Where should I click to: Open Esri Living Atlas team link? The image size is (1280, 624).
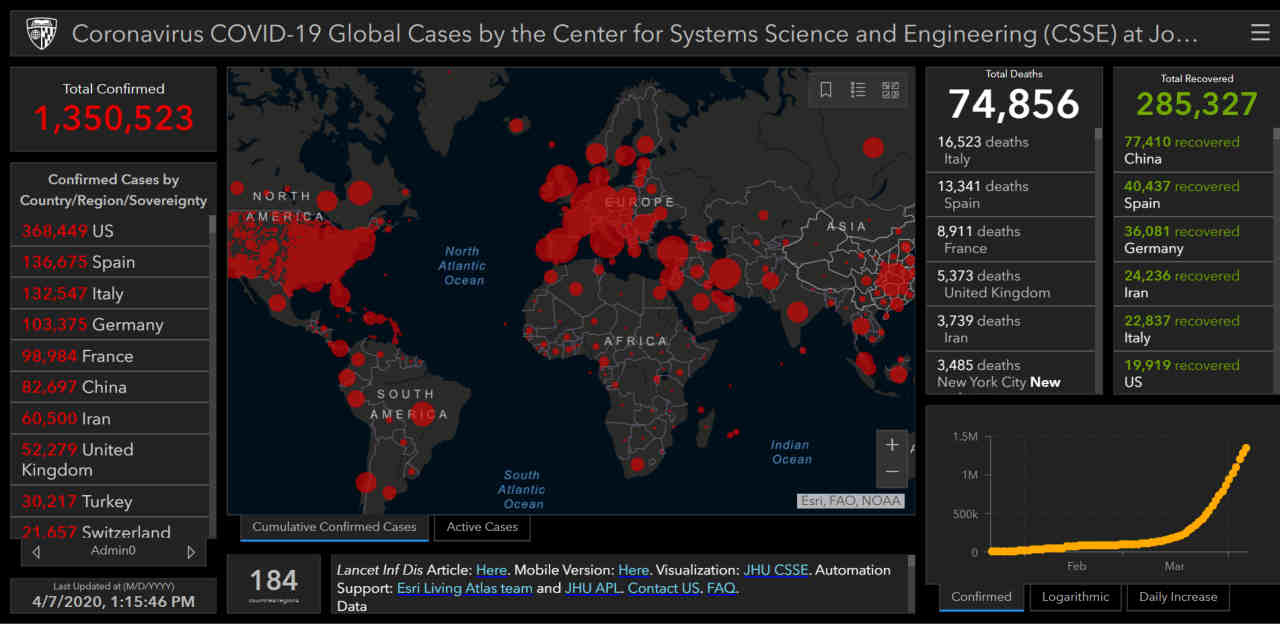click(464, 588)
